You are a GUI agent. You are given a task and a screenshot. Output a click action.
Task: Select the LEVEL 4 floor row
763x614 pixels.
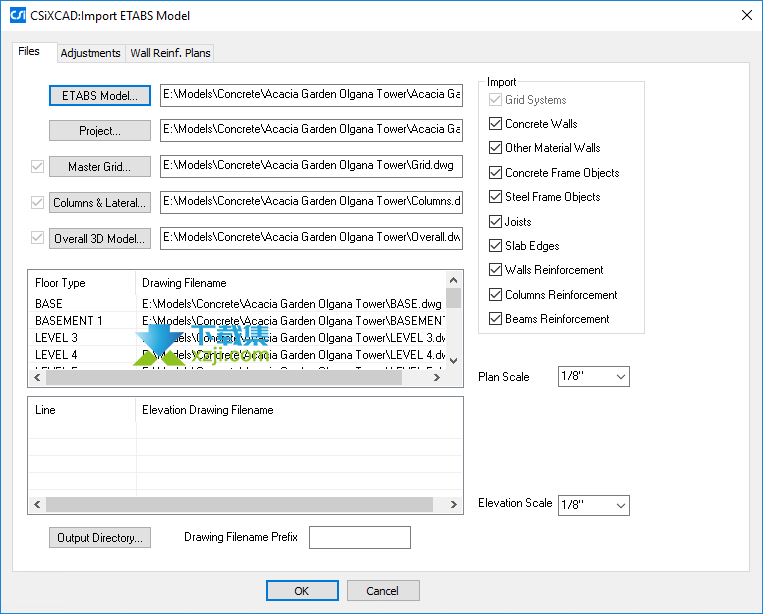coord(237,355)
